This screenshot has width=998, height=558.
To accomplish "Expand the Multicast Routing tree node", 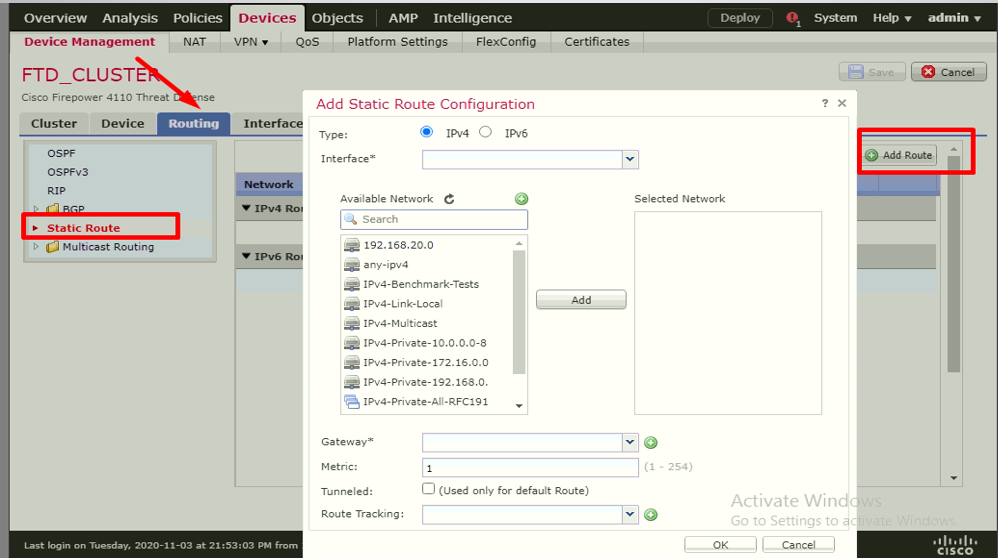I will point(36,247).
